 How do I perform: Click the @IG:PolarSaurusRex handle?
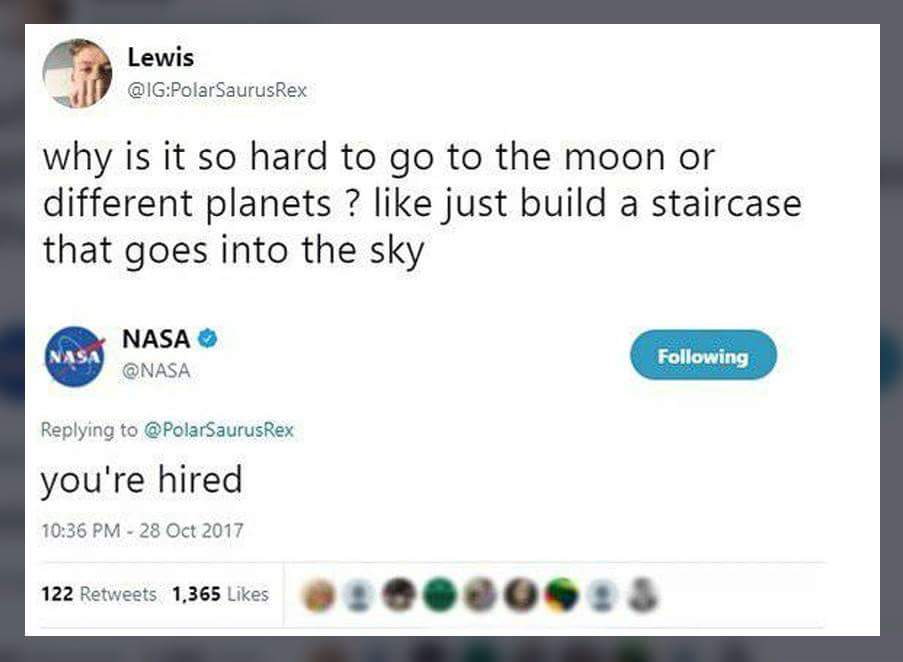click(217, 91)
